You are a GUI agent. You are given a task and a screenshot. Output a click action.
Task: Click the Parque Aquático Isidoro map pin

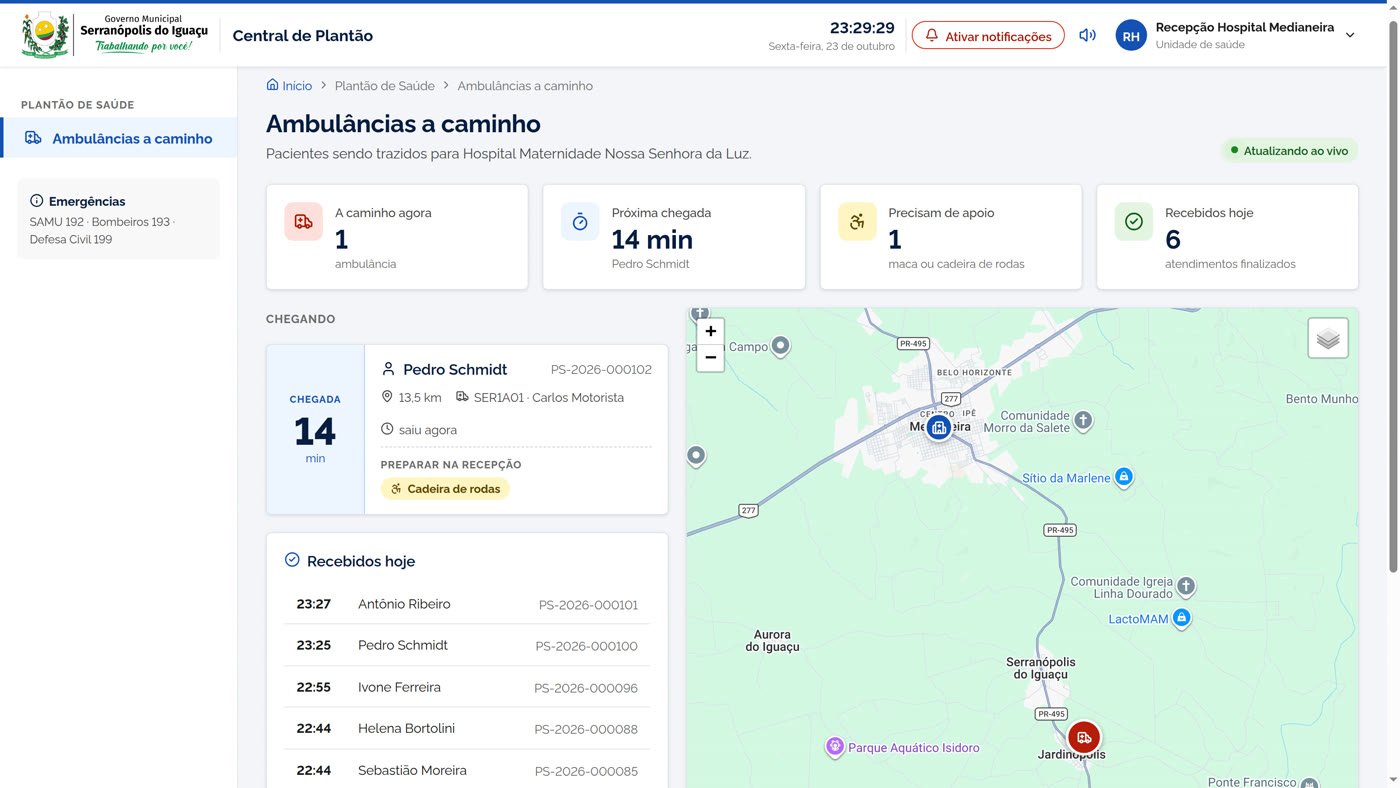[x=835, y=746]
